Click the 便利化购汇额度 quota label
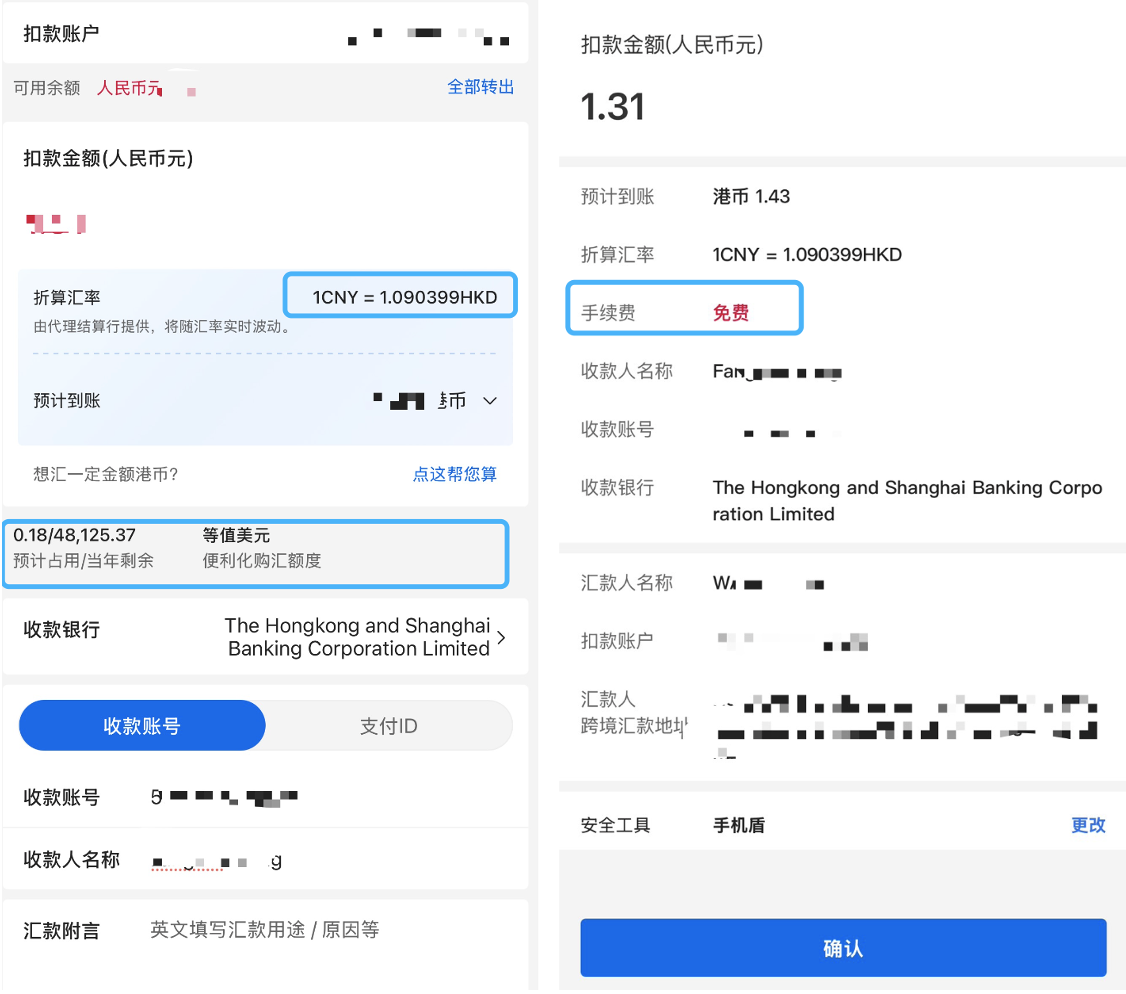 tap(262, 560)
